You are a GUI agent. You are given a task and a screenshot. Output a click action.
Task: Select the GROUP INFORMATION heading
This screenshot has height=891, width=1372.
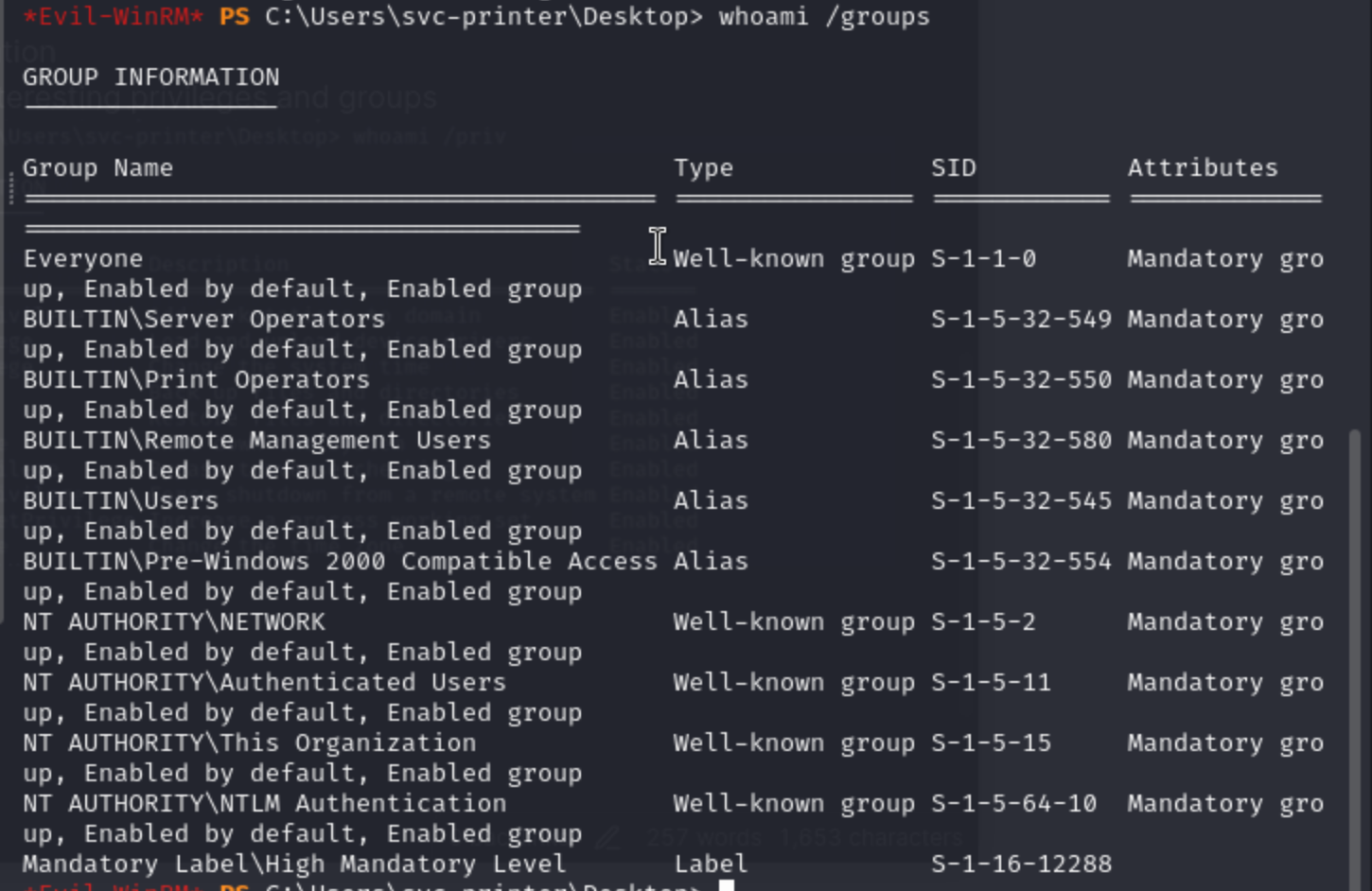pyautogui.click(x=150, y=77)
